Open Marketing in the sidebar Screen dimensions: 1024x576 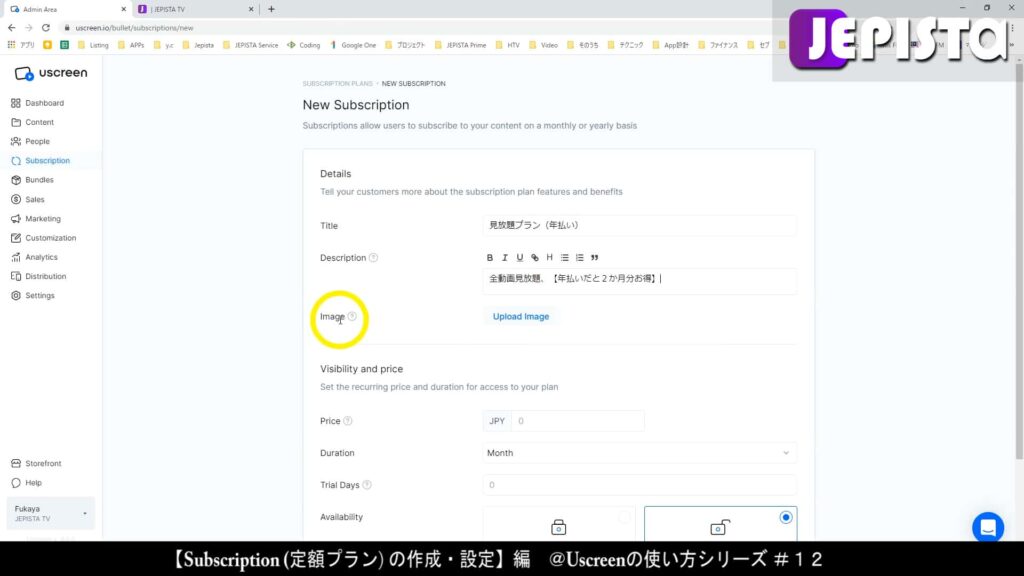tap(36, 219)
